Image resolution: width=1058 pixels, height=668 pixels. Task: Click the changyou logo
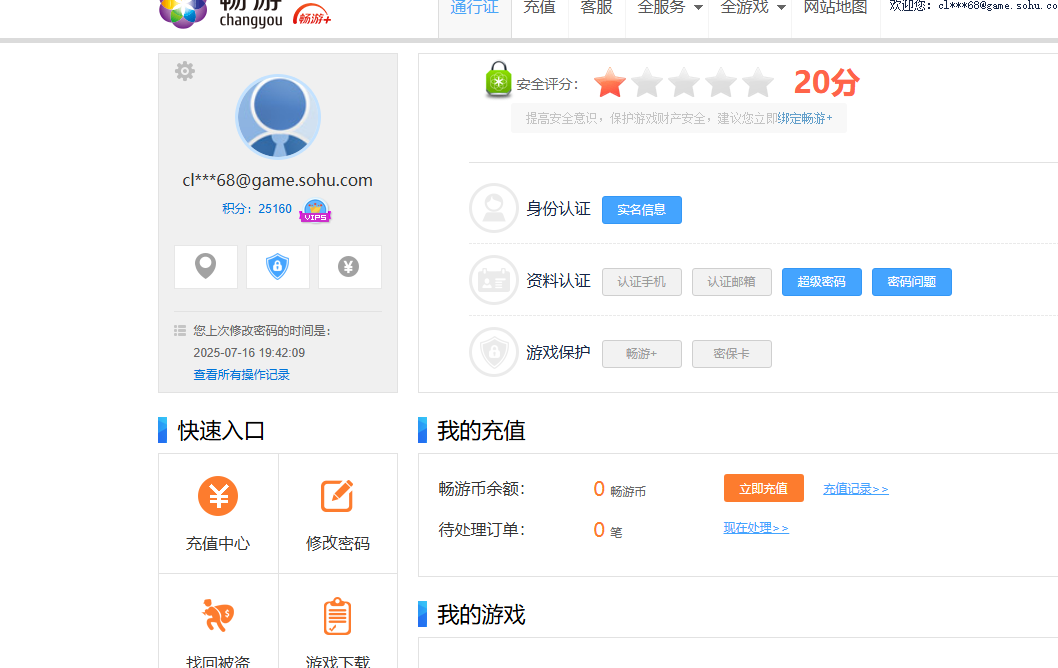point(222,13)
